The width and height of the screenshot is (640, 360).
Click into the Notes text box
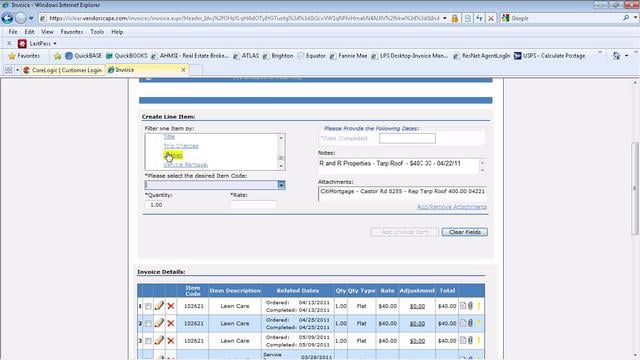pos(398,166)
